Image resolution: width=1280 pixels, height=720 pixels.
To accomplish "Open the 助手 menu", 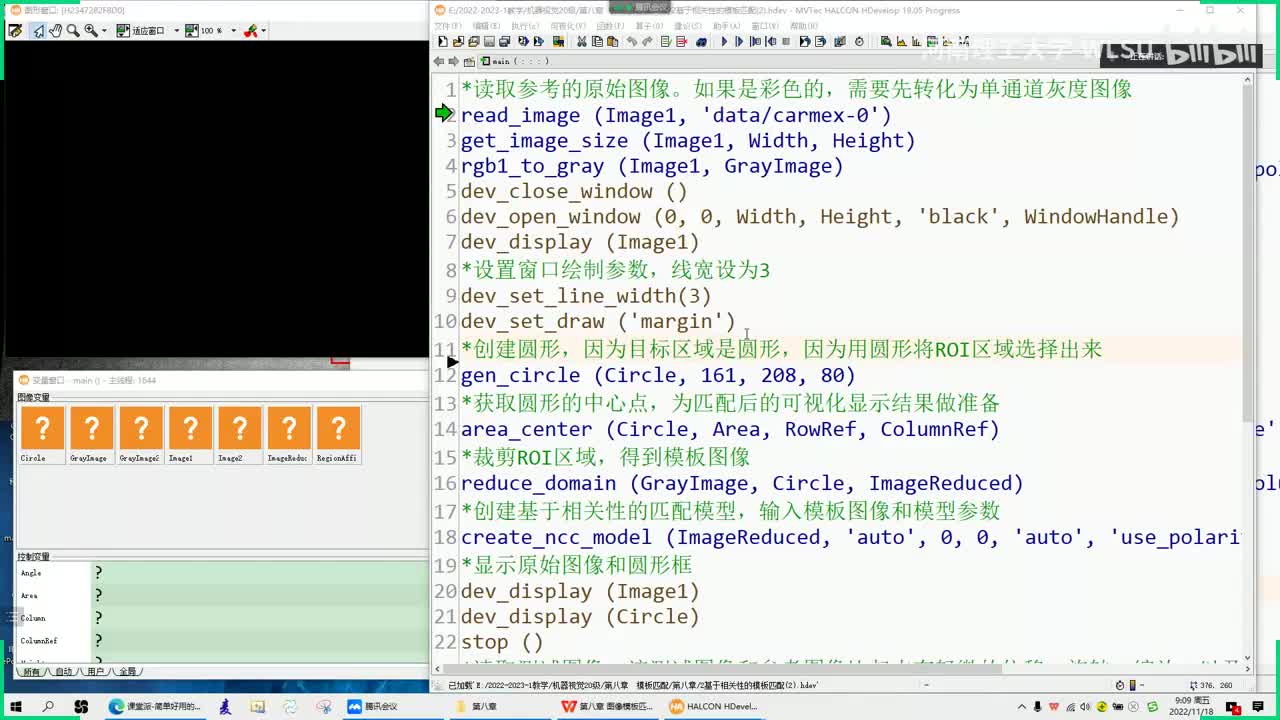I will (727, 26).
